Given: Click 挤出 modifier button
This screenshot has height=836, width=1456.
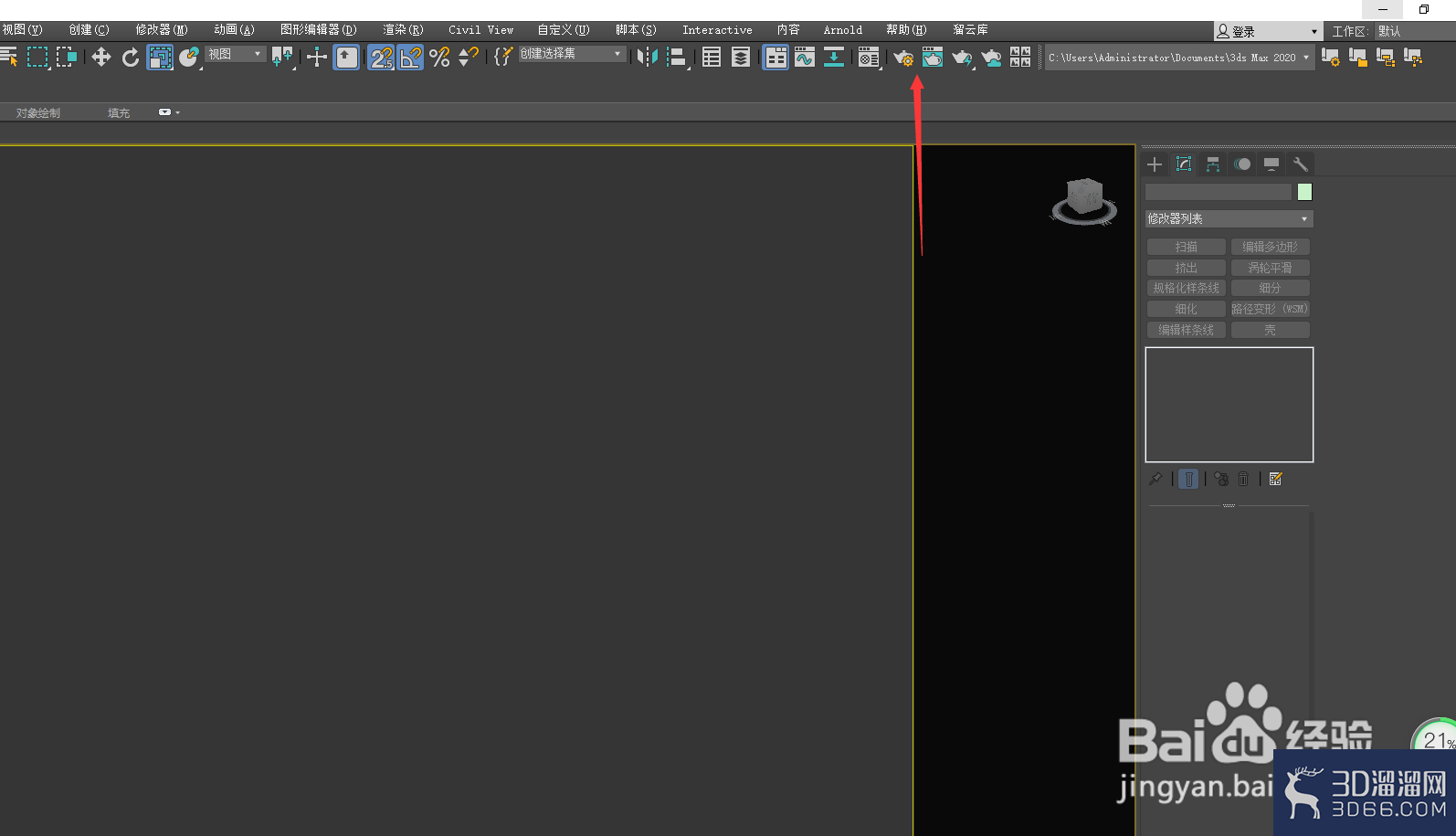Looking at the screenshot, I should (x=1187, y=268).
